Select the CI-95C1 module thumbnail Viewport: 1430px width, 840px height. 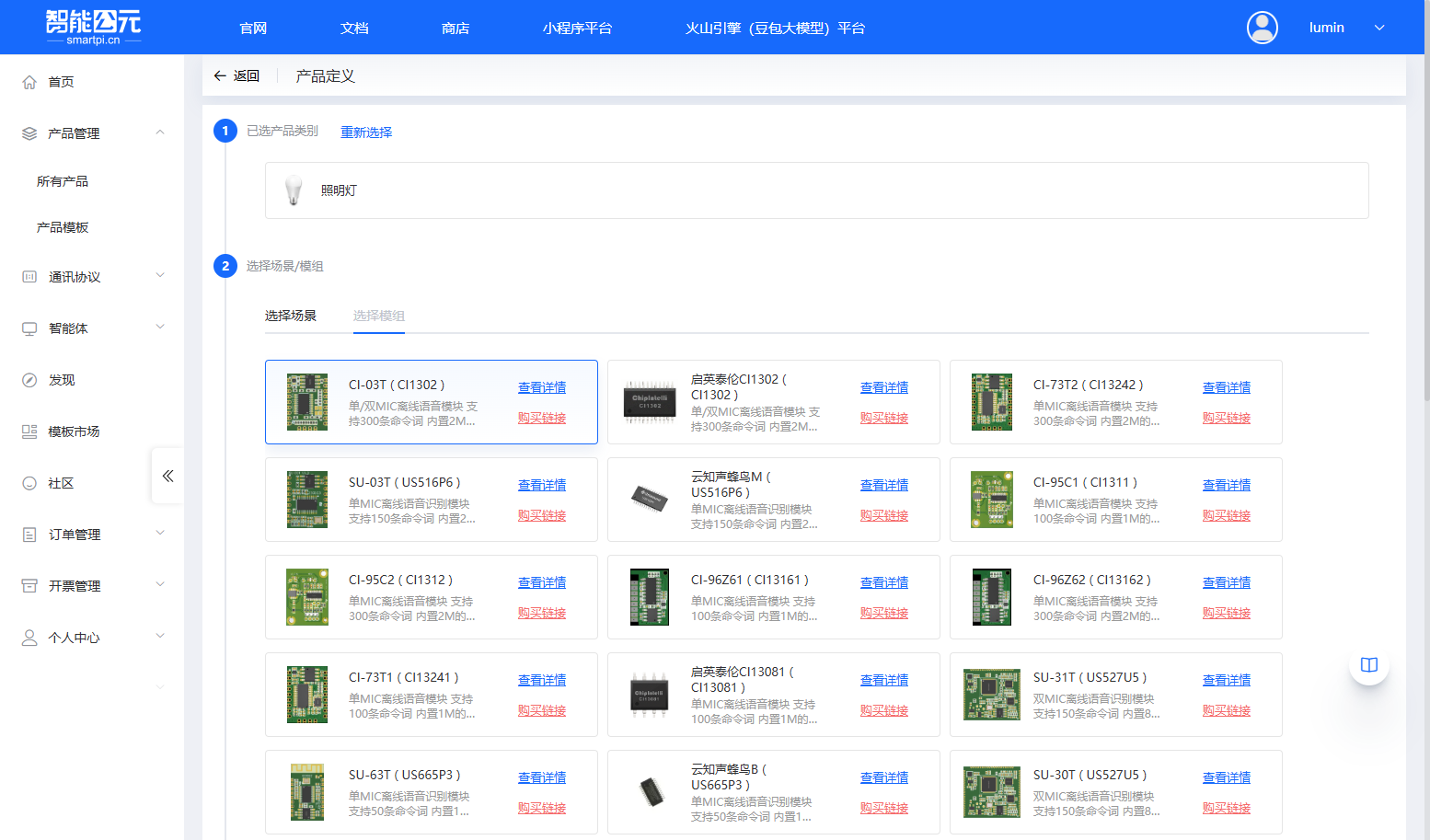tap(991, 500)
